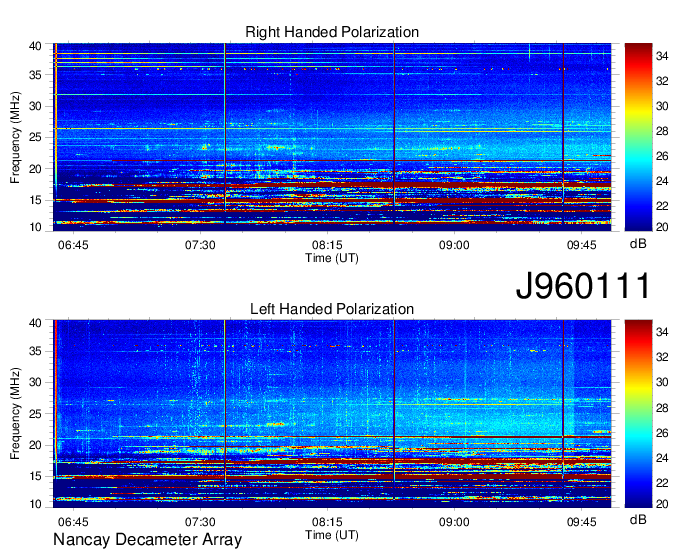Click the "32" value on the Left Handed colorbar
The image size is (680, 552).
coord(662,357)
